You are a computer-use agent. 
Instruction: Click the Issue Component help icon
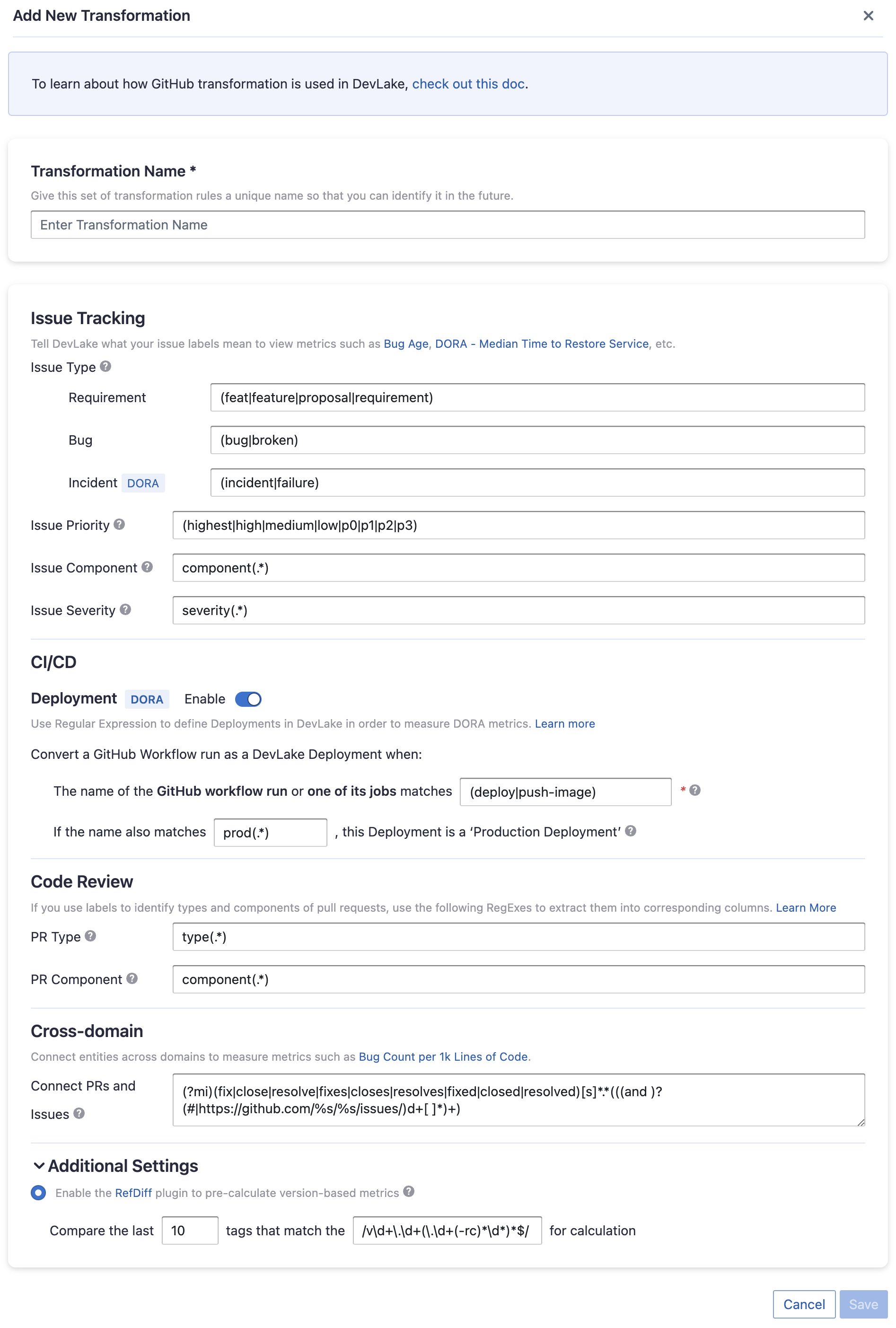pyautogui.click(x=148, y=567)
